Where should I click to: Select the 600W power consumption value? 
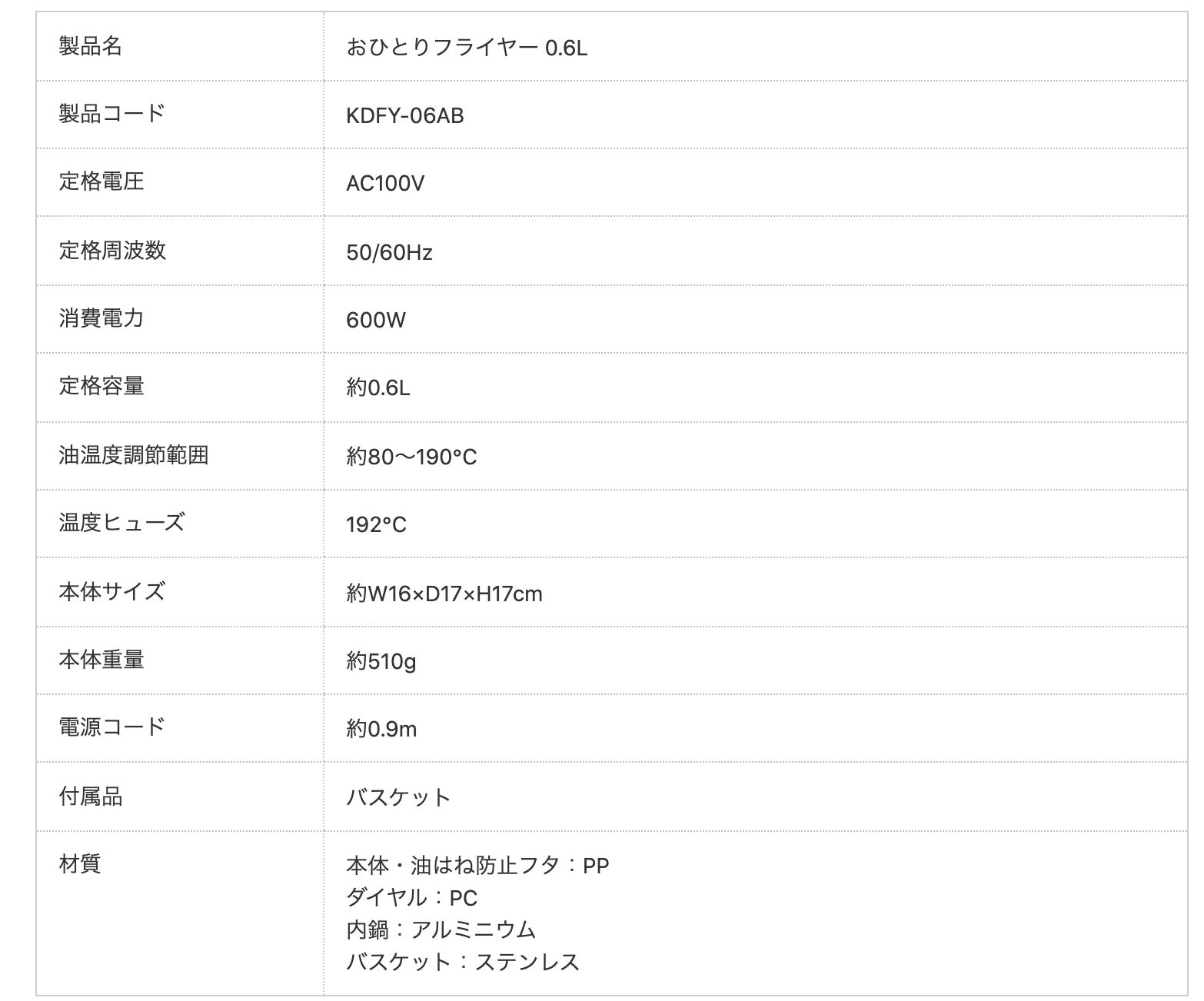(375, 319)
